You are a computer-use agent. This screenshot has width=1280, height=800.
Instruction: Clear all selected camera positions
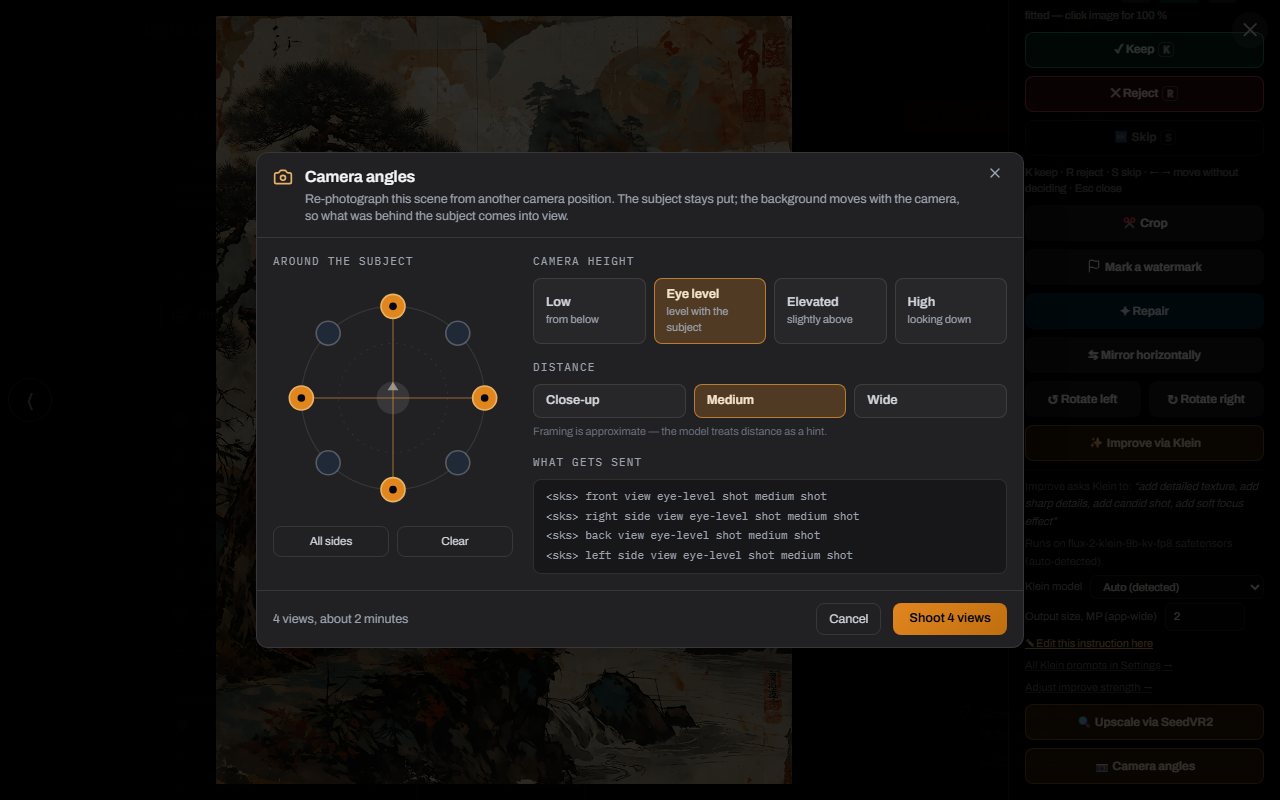pyautogui.click(x=455, y=541)
